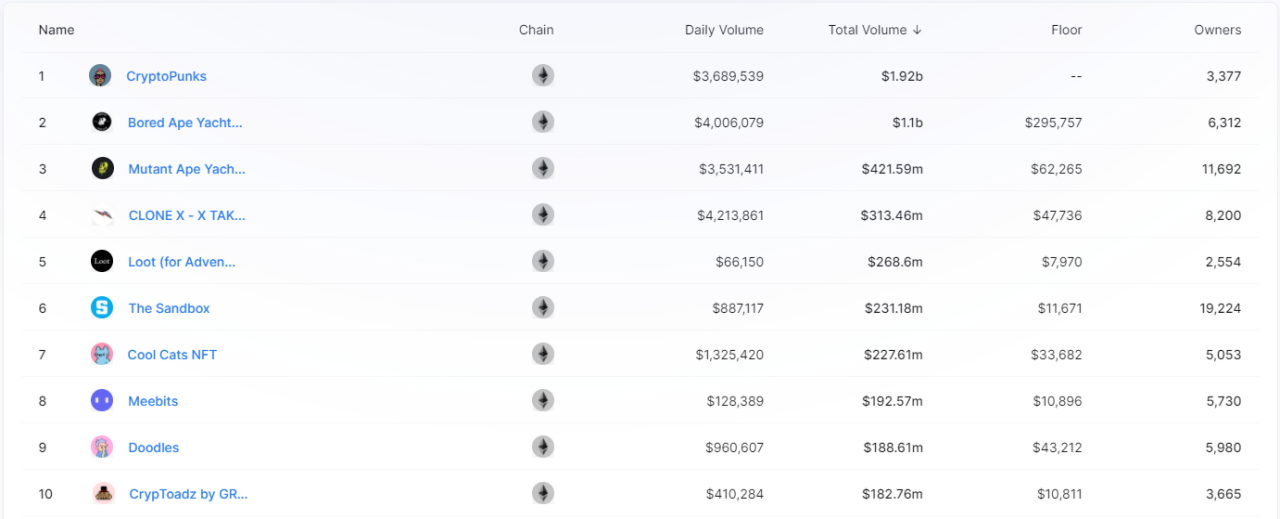Select the $1.1b total volume cell

(x=908, y=122)
